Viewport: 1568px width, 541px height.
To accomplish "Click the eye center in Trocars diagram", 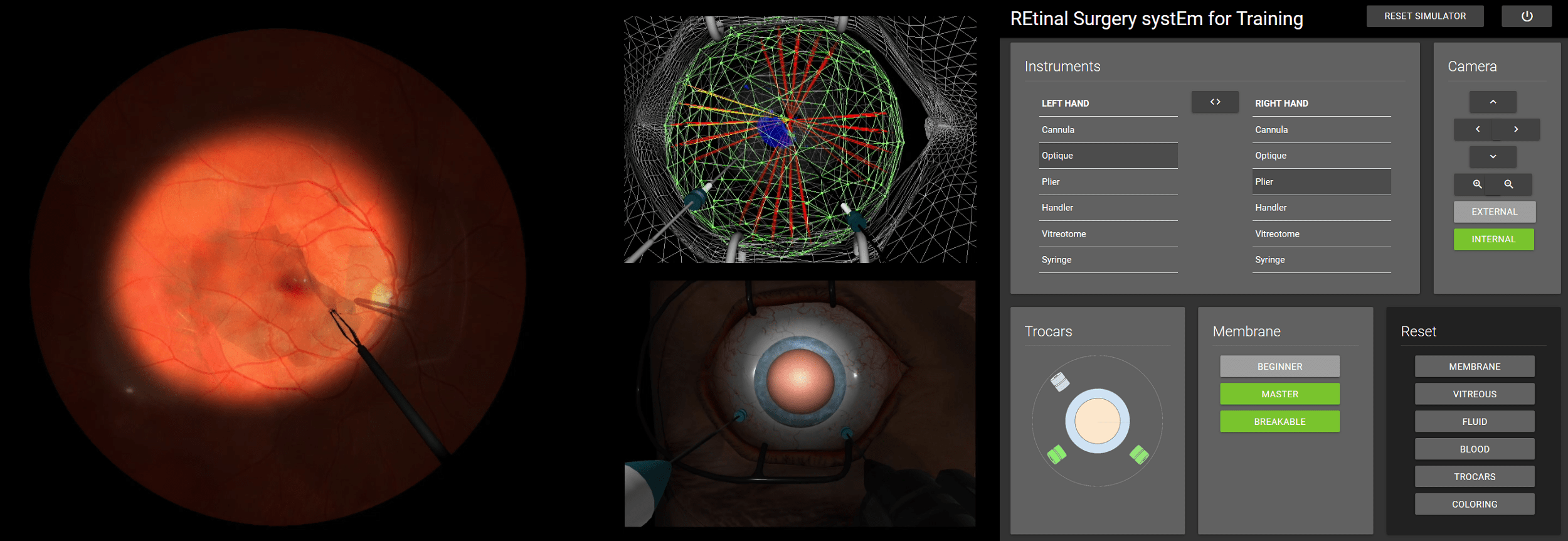I will (1097, 422).
